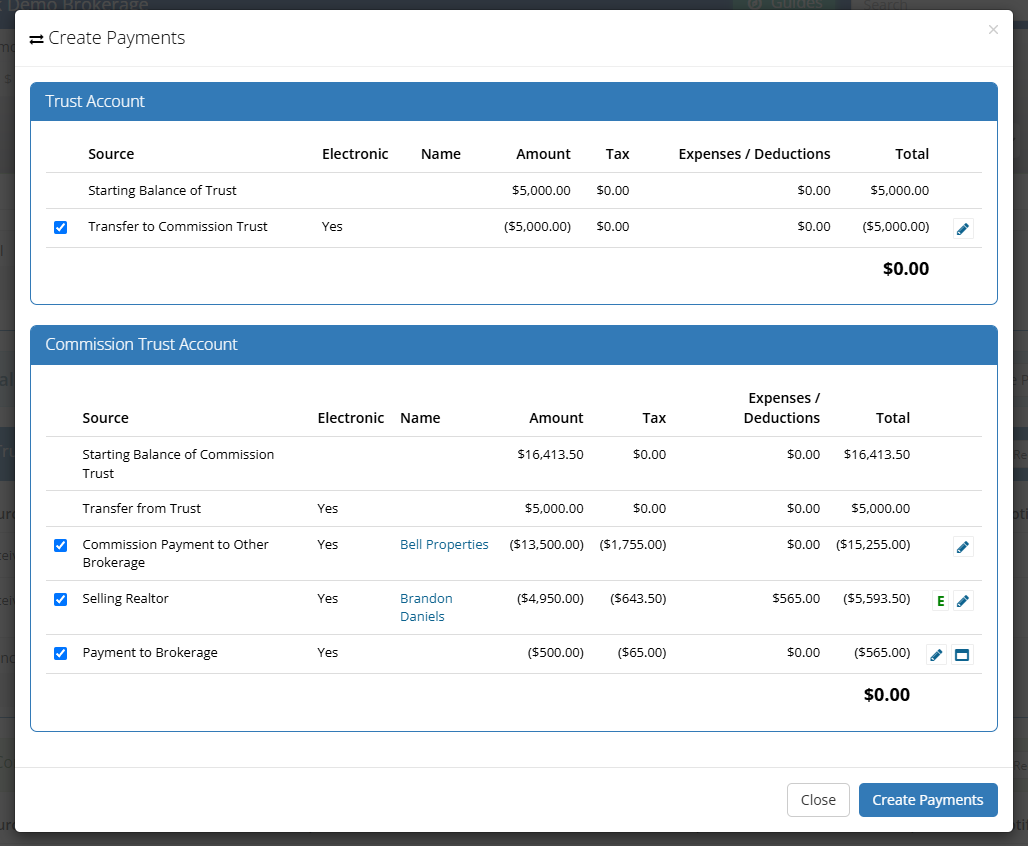Click the Commission Trust Account panel header
The height and width of the screenshot is (846, 1028).
coord(514,345)
